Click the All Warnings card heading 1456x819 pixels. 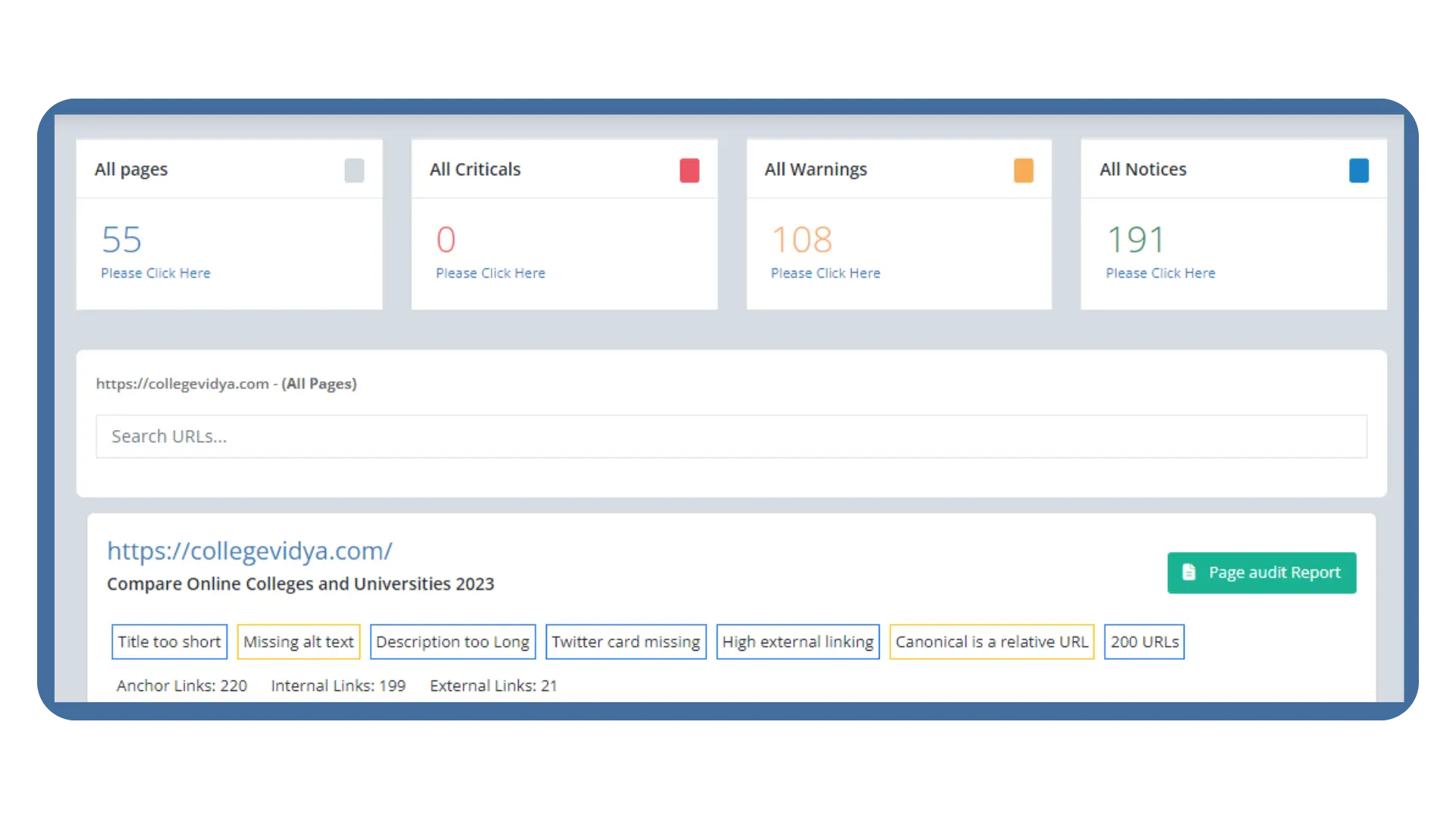[x=816, y=169]
